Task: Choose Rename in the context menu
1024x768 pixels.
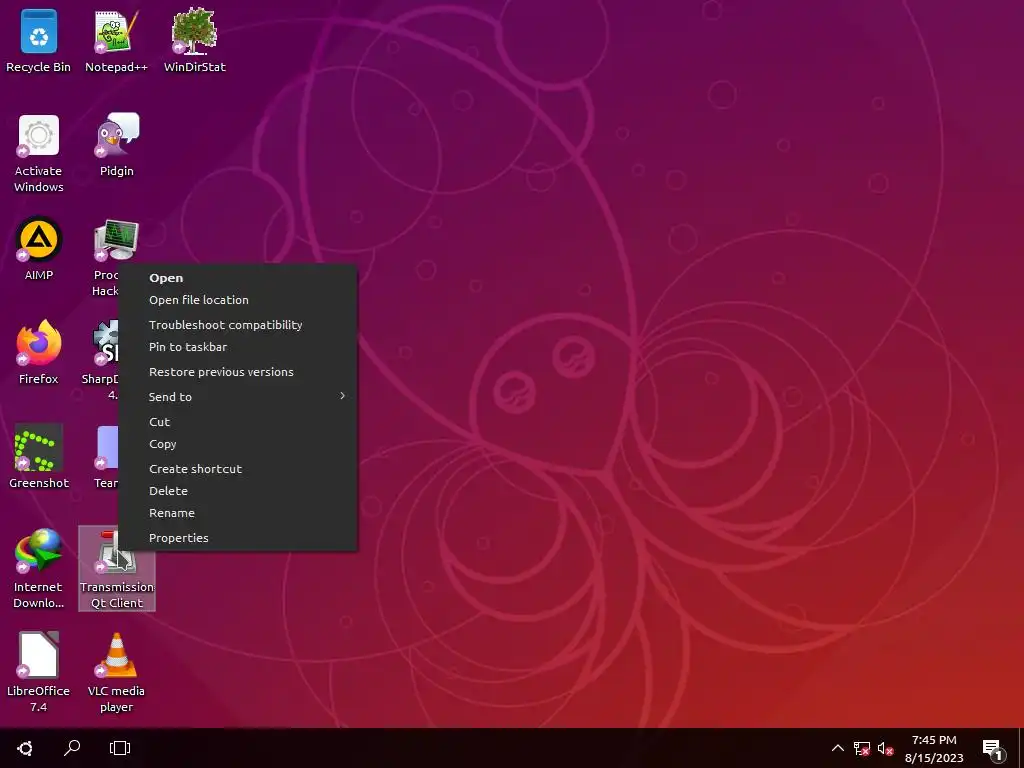Action: (x=238, y=513)
